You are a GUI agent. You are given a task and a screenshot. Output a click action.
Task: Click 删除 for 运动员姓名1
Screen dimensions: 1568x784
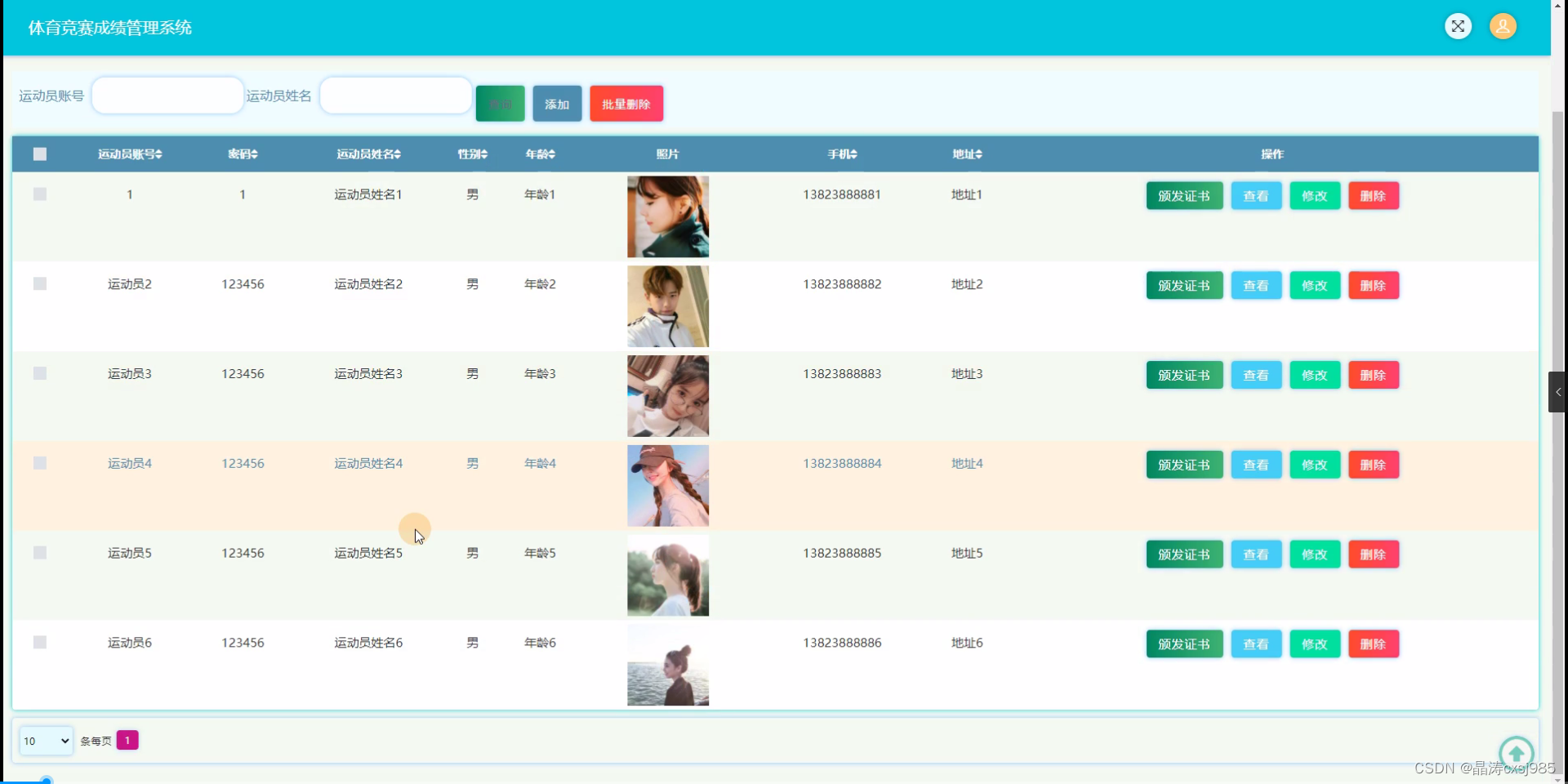[1374, 196]
